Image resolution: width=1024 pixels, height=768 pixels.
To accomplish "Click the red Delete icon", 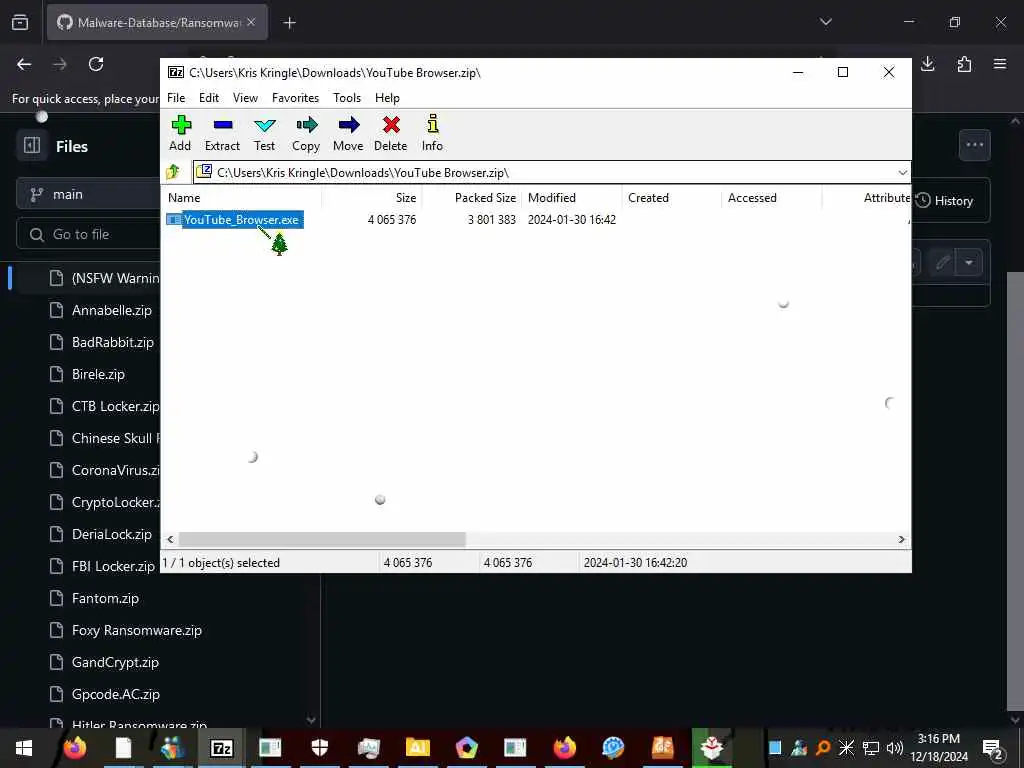I will point(391,125).
